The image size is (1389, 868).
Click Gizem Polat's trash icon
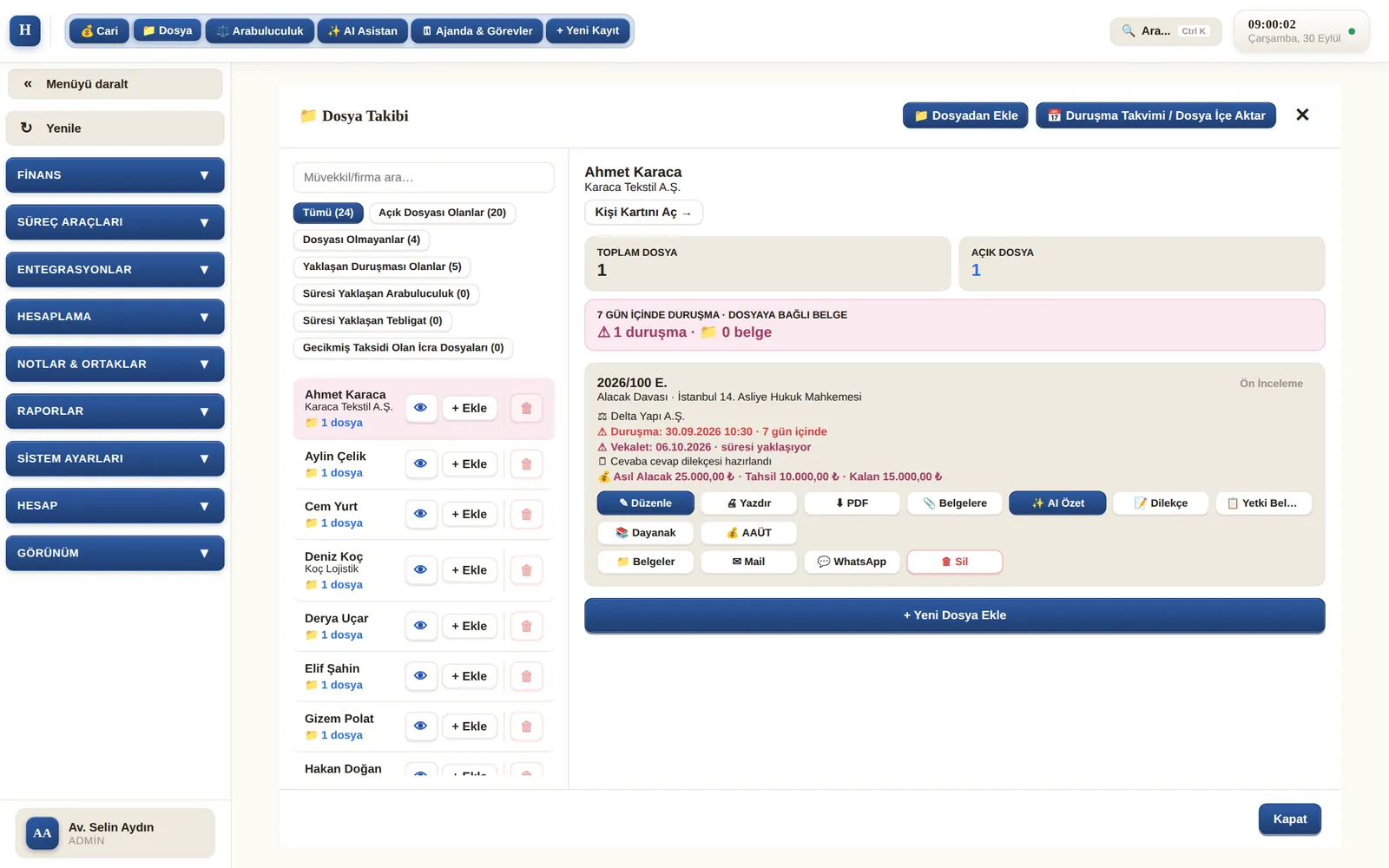tap(526, 727)
